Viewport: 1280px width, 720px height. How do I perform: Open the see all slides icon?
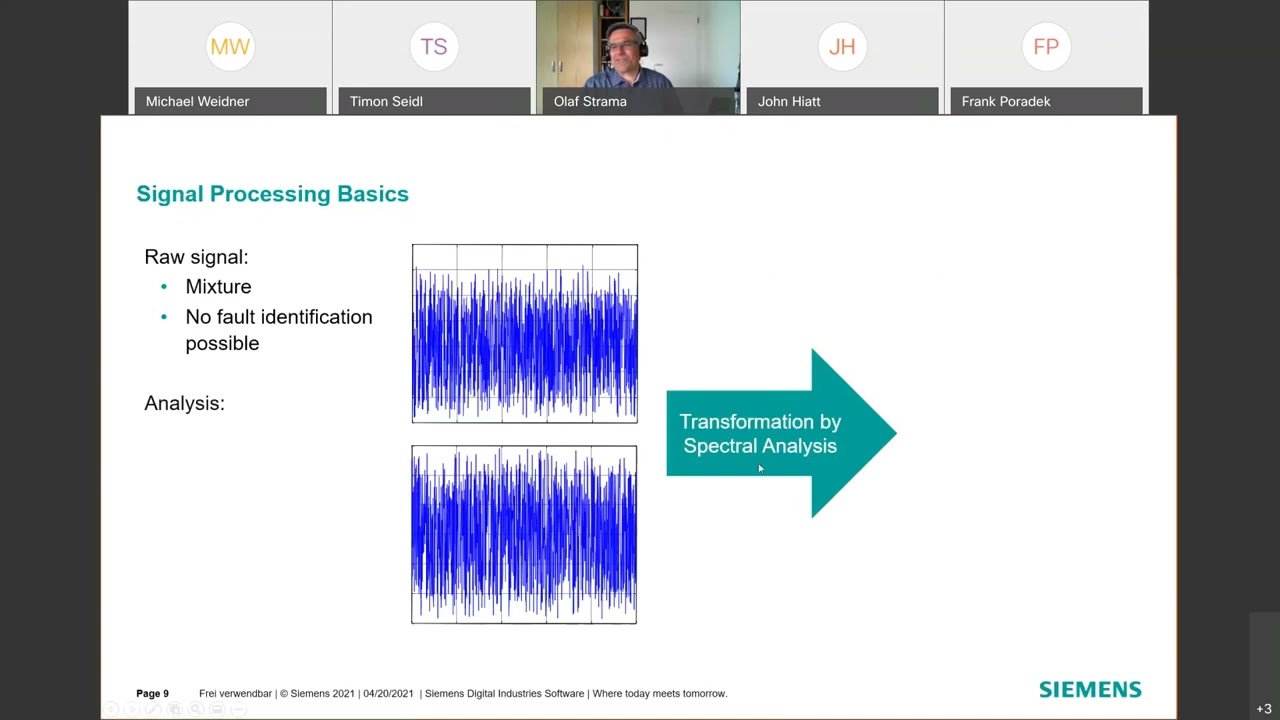coord(175,709)
